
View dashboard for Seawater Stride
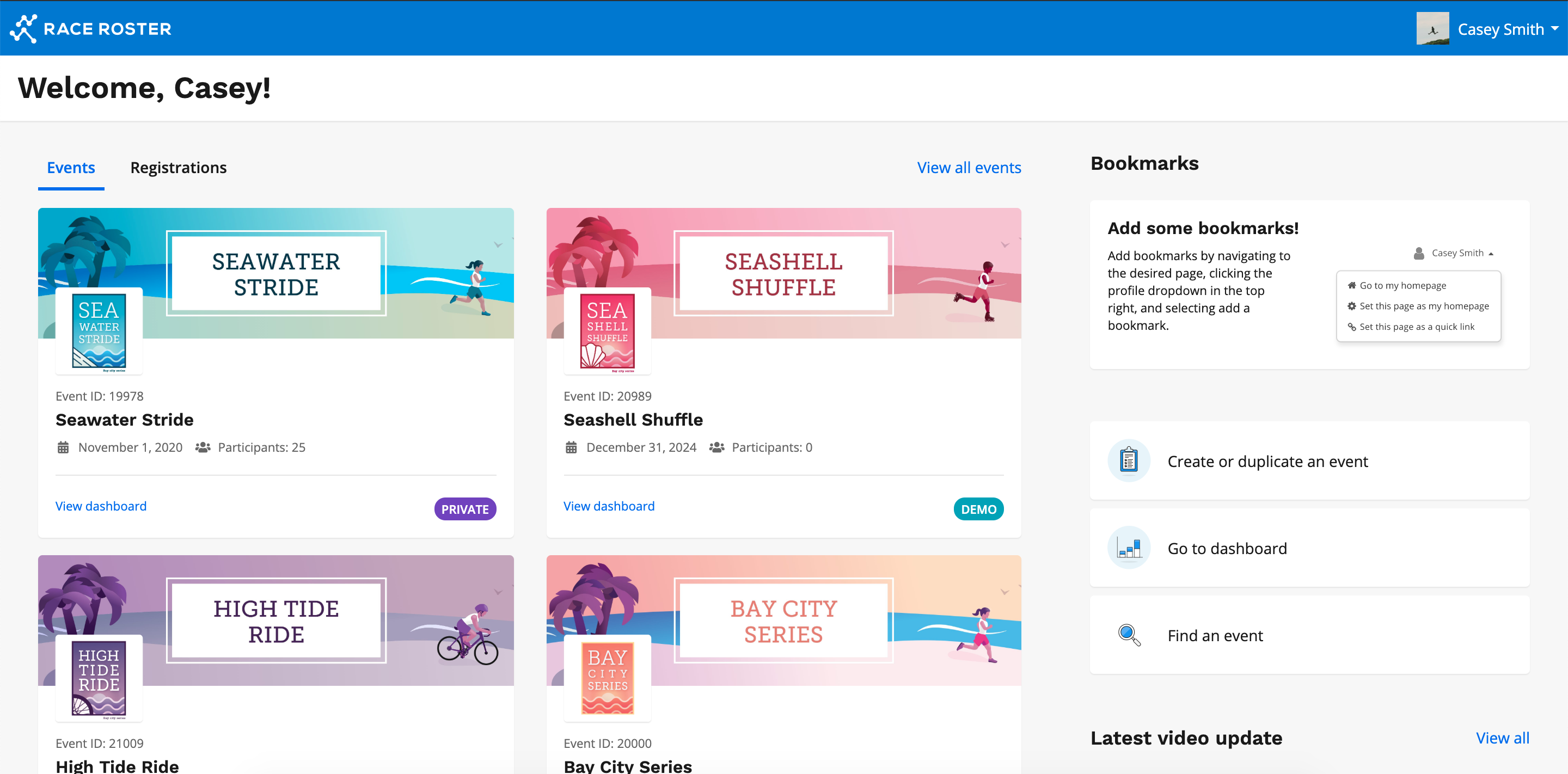pos(101,506)
